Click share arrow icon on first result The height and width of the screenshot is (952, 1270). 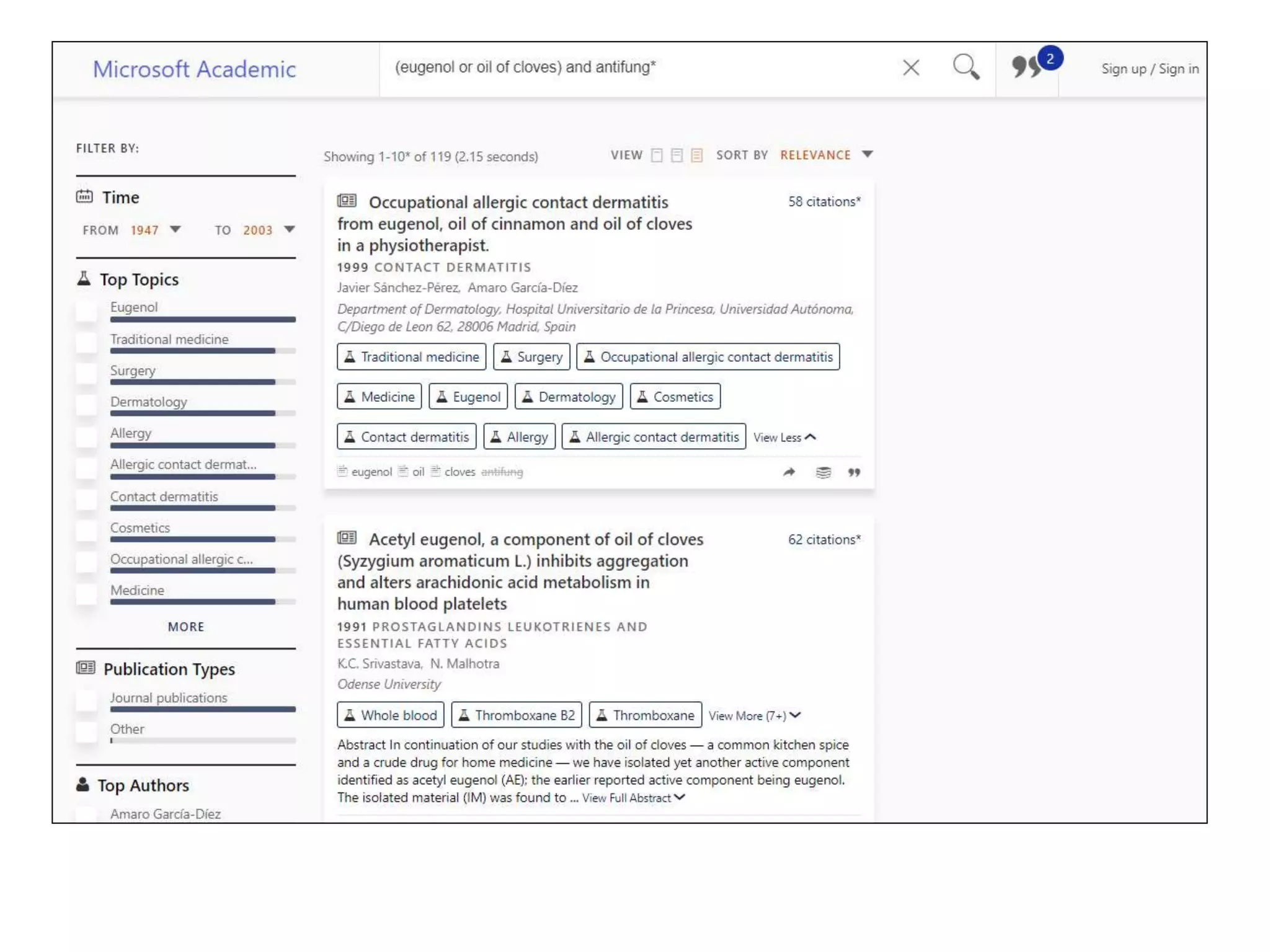pos(789,472)
